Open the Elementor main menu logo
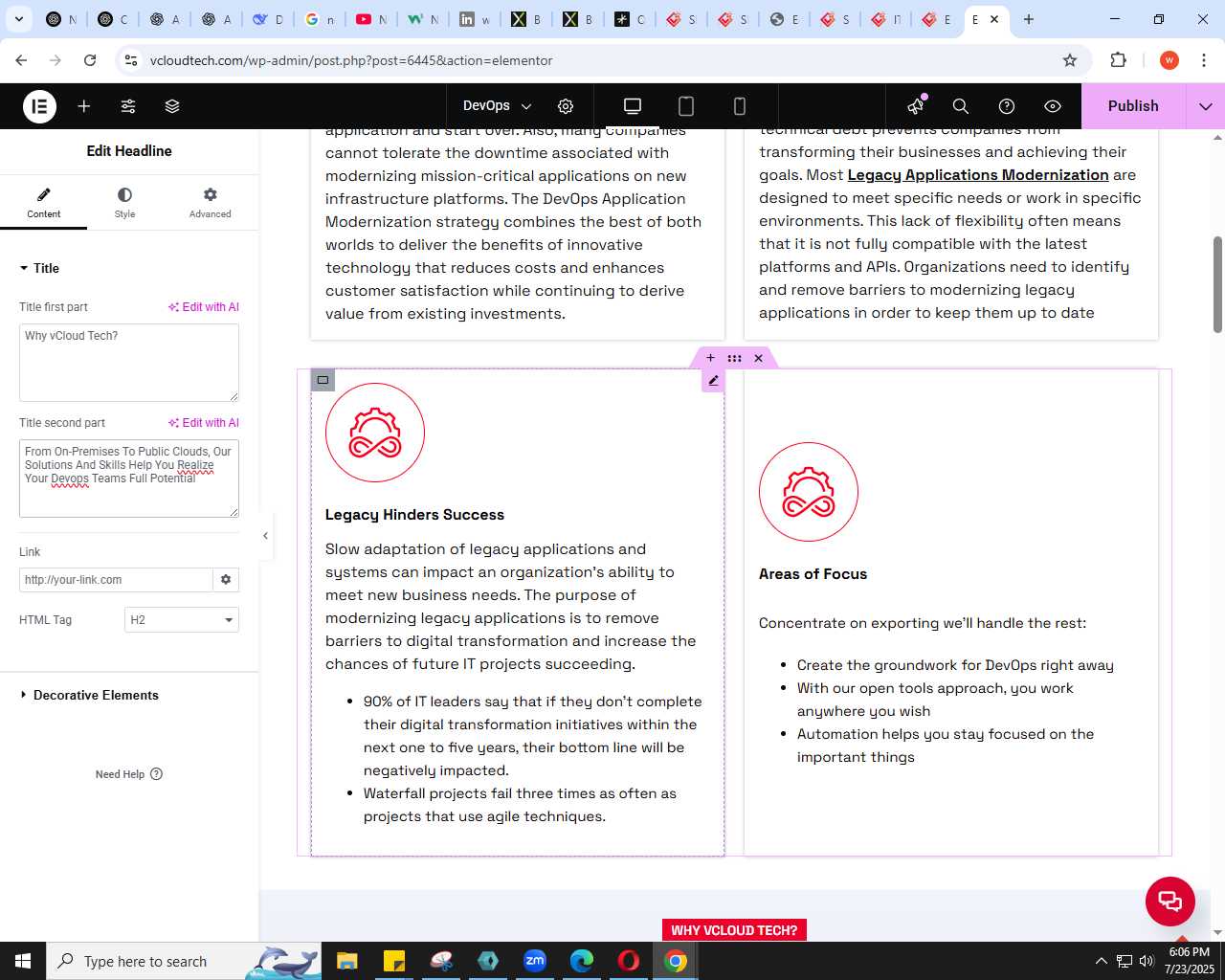Screen dimensions: 1225x980 click(x=40, y=106)
